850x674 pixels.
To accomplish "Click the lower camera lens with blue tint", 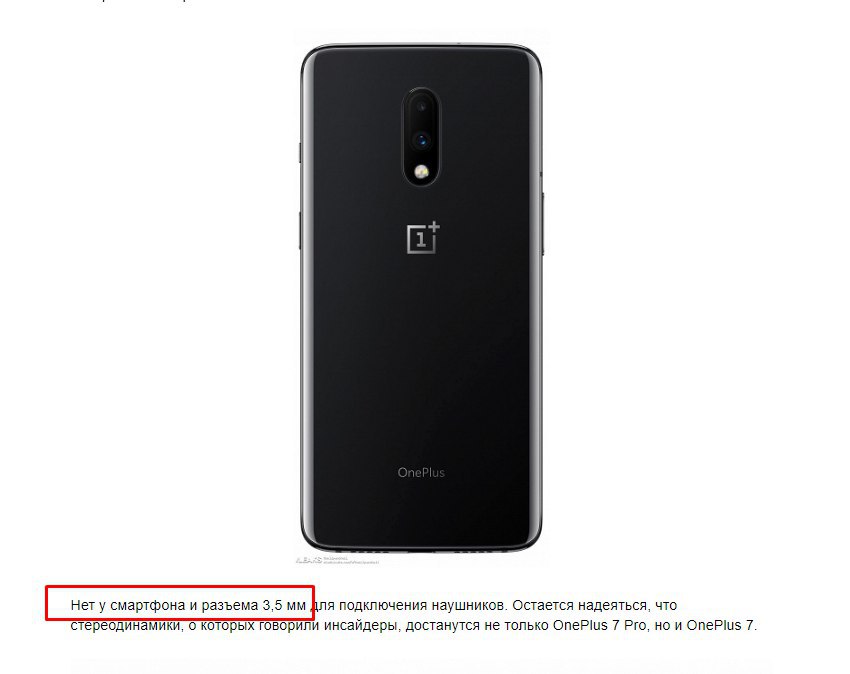I will [421, 140].
